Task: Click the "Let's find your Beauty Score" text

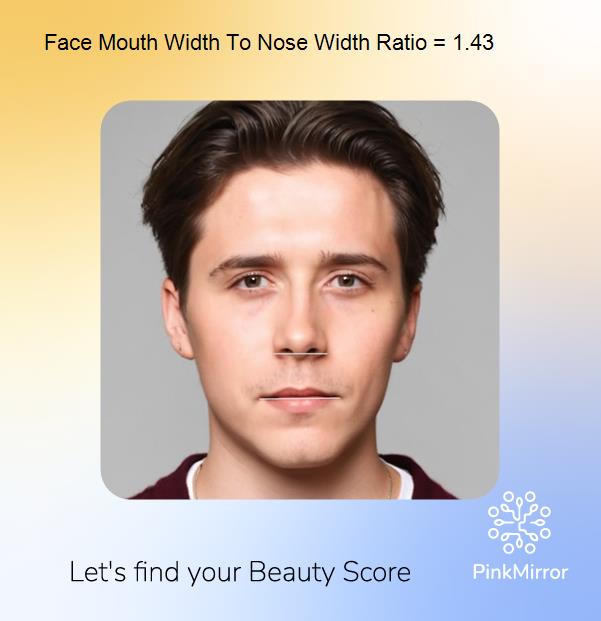Action: (x=240, y=573)
